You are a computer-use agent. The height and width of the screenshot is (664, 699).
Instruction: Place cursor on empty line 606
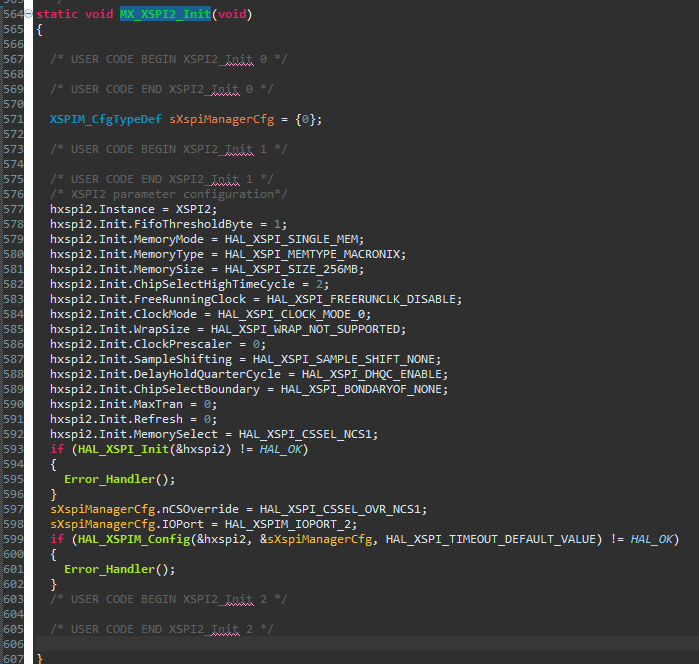[x=366, y=644]
